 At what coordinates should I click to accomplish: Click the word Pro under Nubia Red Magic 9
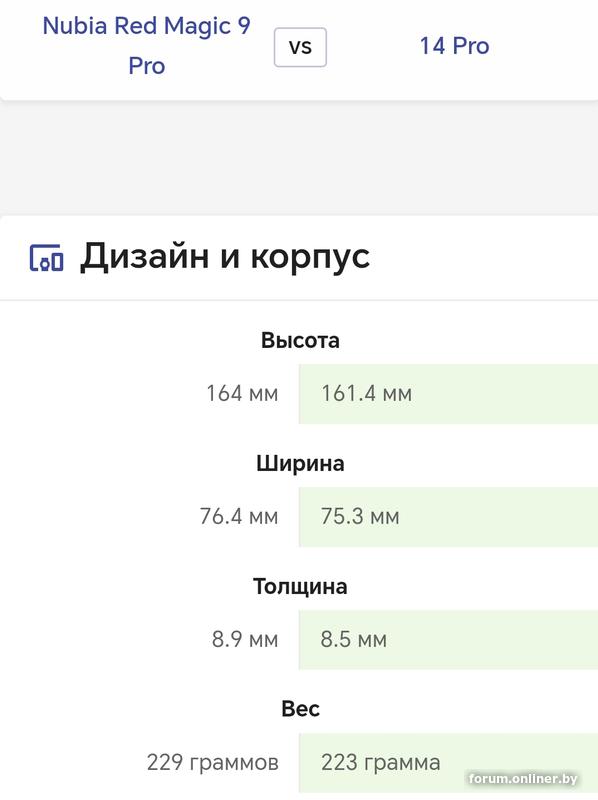(146, 66)
